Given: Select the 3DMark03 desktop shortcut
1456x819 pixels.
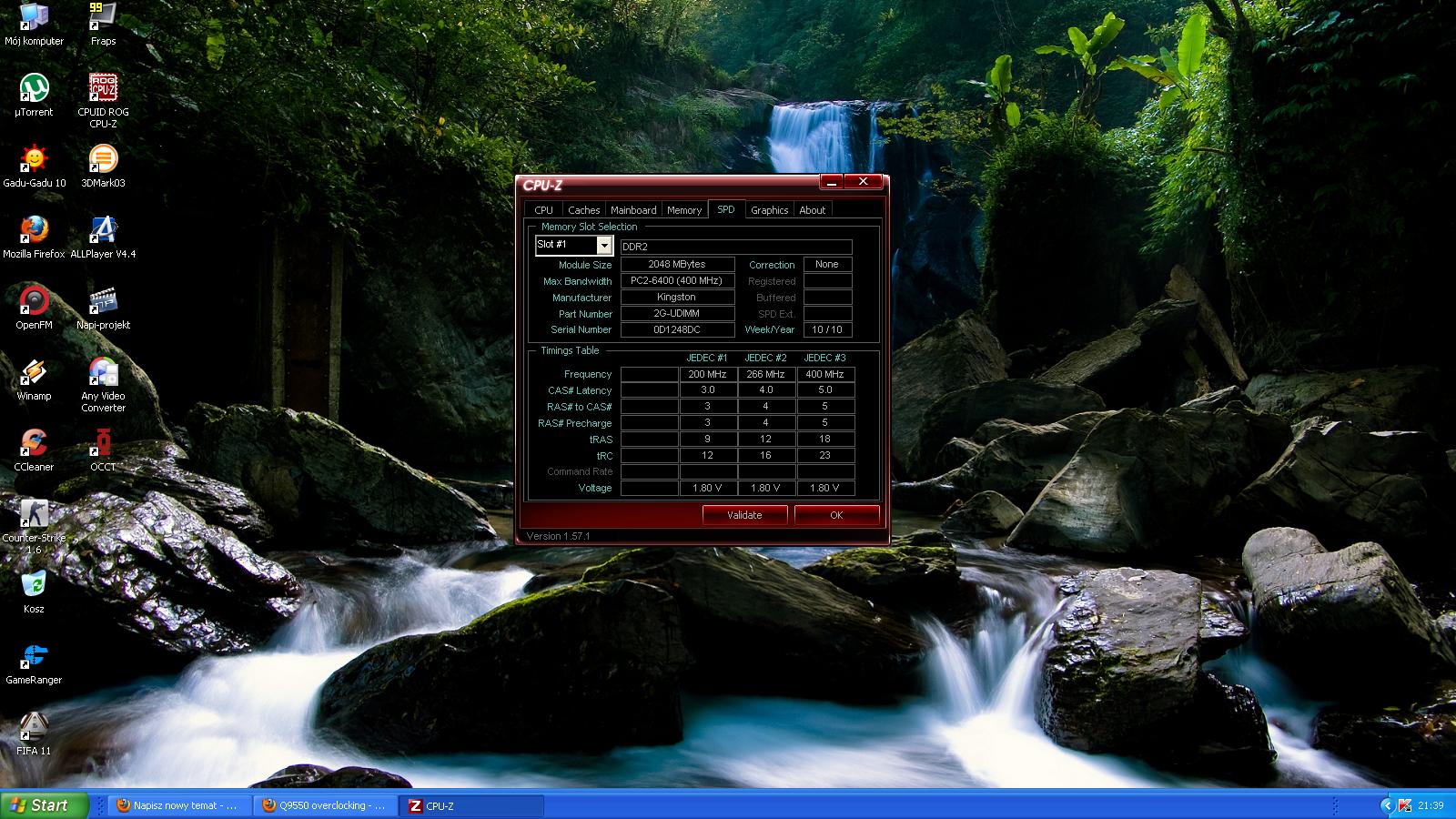Looking at the screenshot, I should point(103,167).
